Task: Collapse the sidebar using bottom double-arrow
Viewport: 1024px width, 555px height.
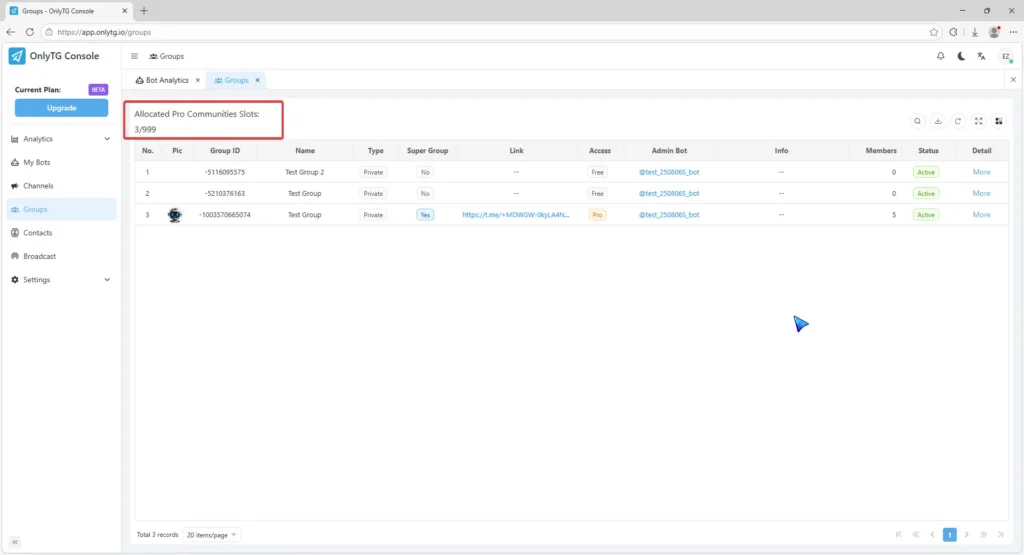Action: click(15, 541)
